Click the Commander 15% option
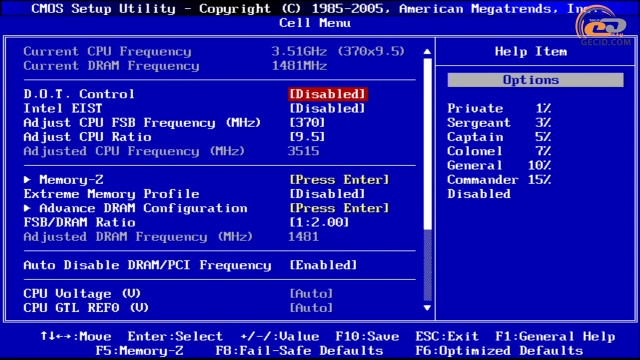 click(499, 180)
